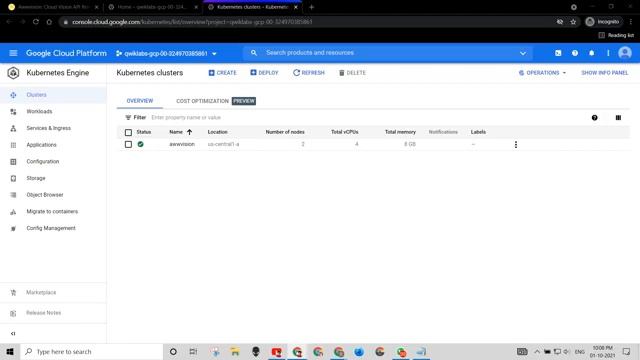This screenshot has height=360, width=640.
Task: Click the Delete button
Action: pyautogui.click(x=352, y=73)
